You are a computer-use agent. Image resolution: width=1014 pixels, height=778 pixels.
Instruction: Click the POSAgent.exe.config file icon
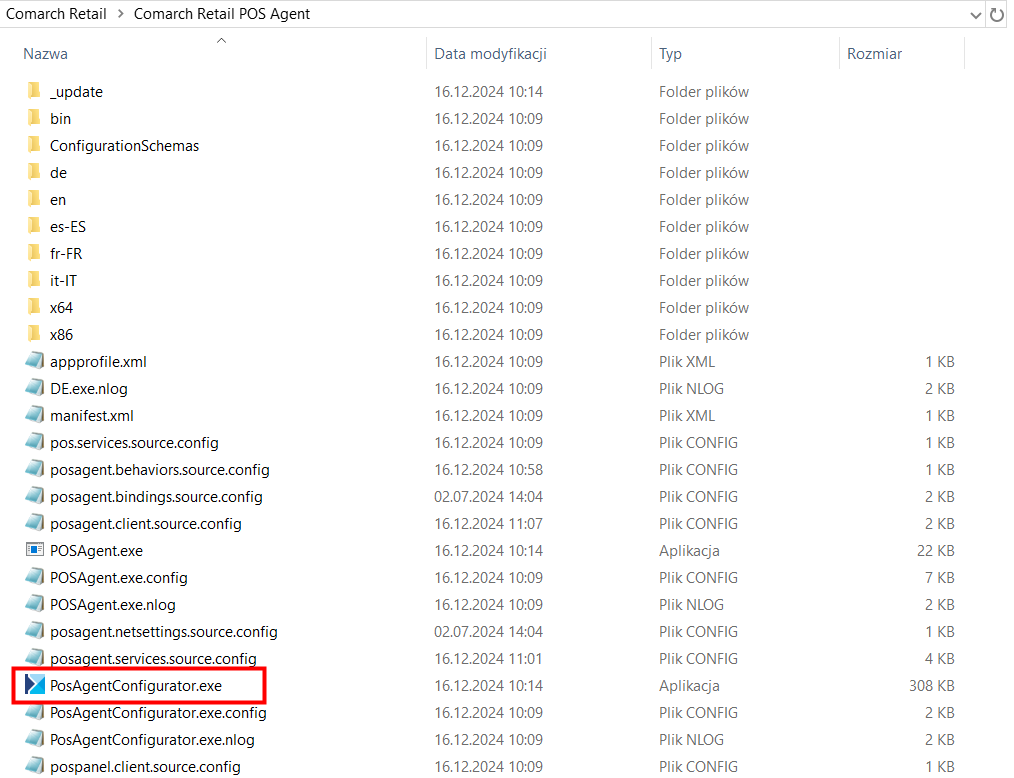35,577
